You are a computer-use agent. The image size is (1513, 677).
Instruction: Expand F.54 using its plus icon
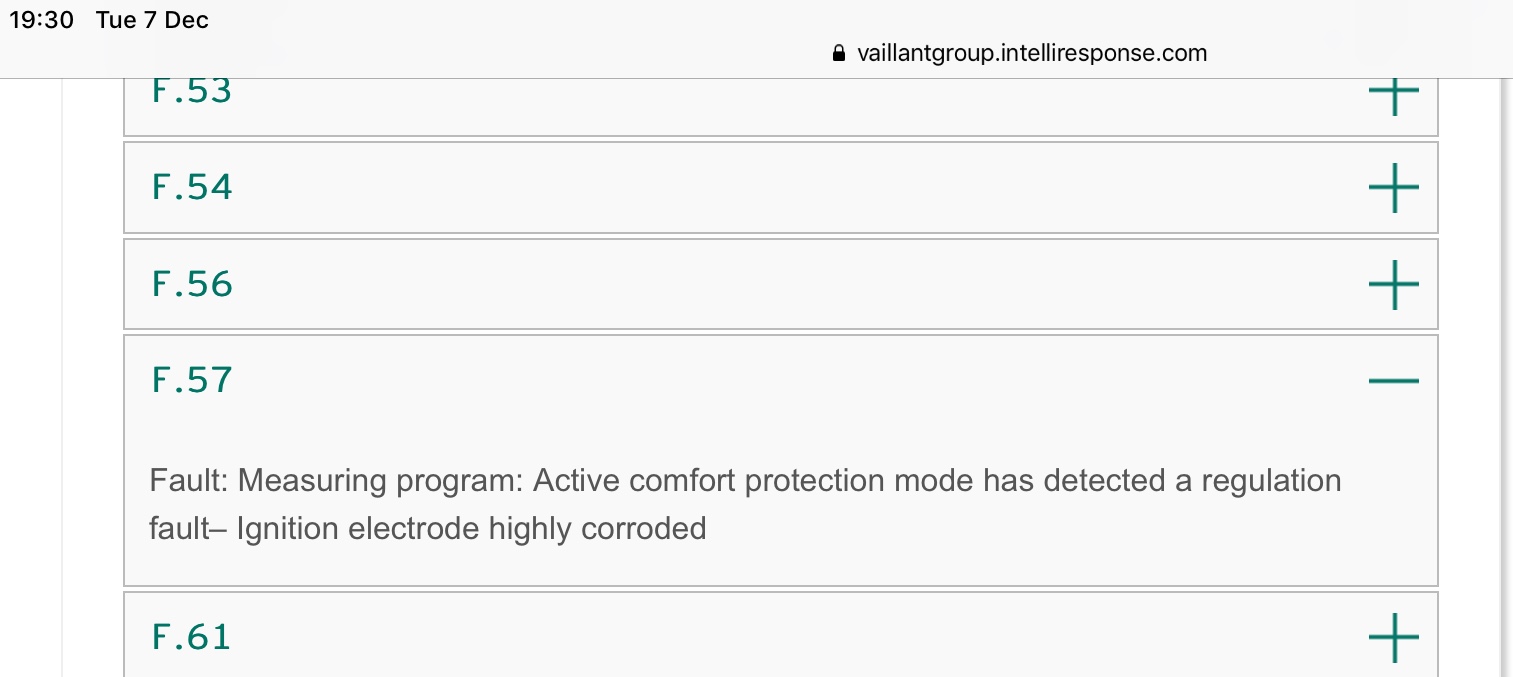(1393, 187)
